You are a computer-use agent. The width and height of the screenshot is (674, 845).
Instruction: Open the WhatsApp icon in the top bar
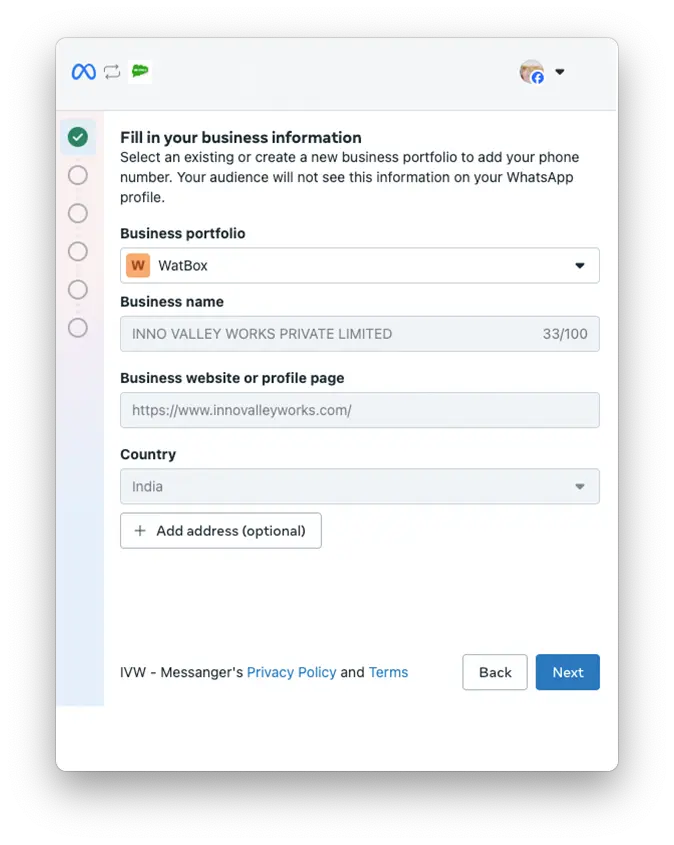140,71
